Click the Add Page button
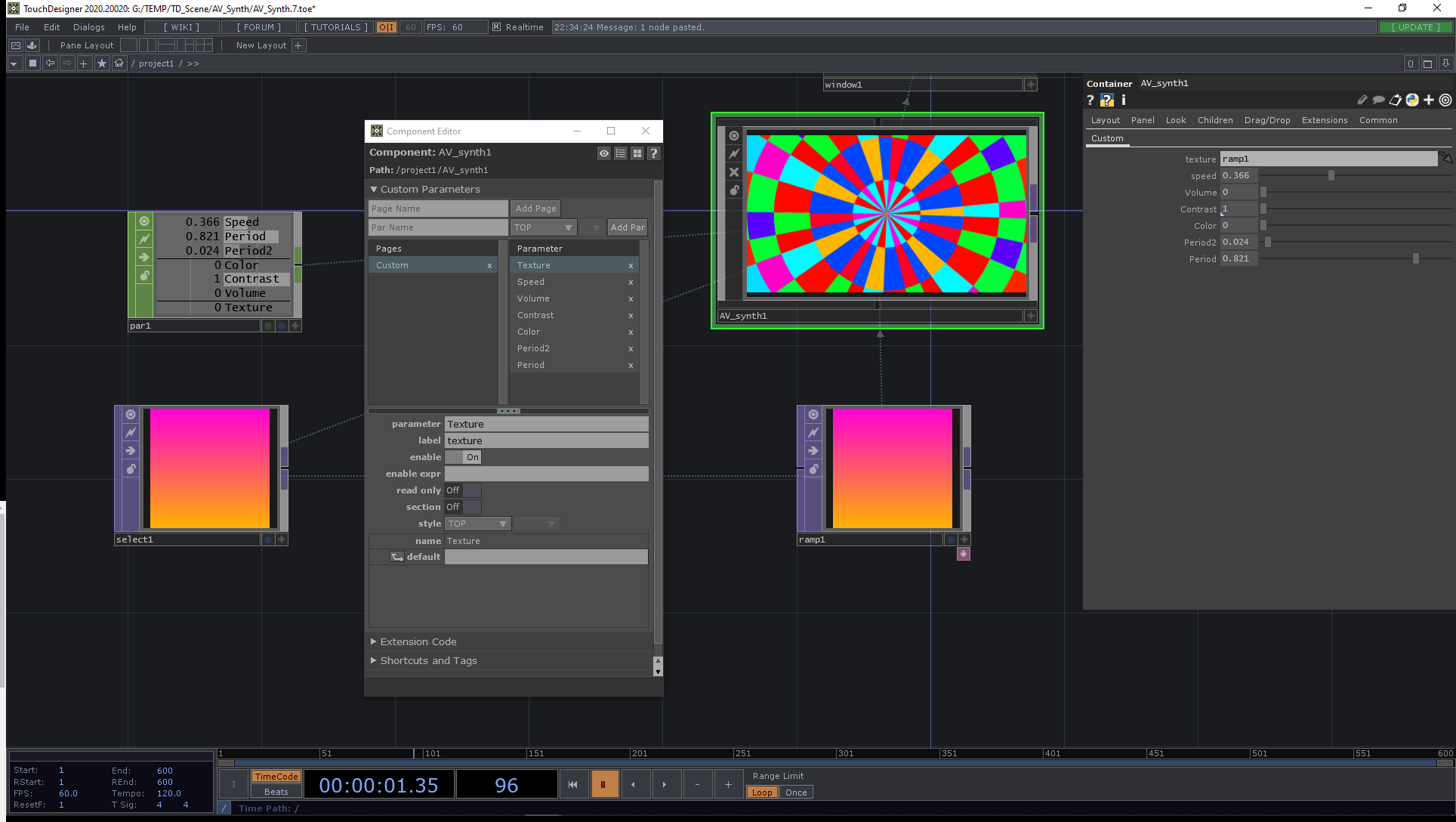The width and height of the screenshot is (1456, 822). coord(535,208)
